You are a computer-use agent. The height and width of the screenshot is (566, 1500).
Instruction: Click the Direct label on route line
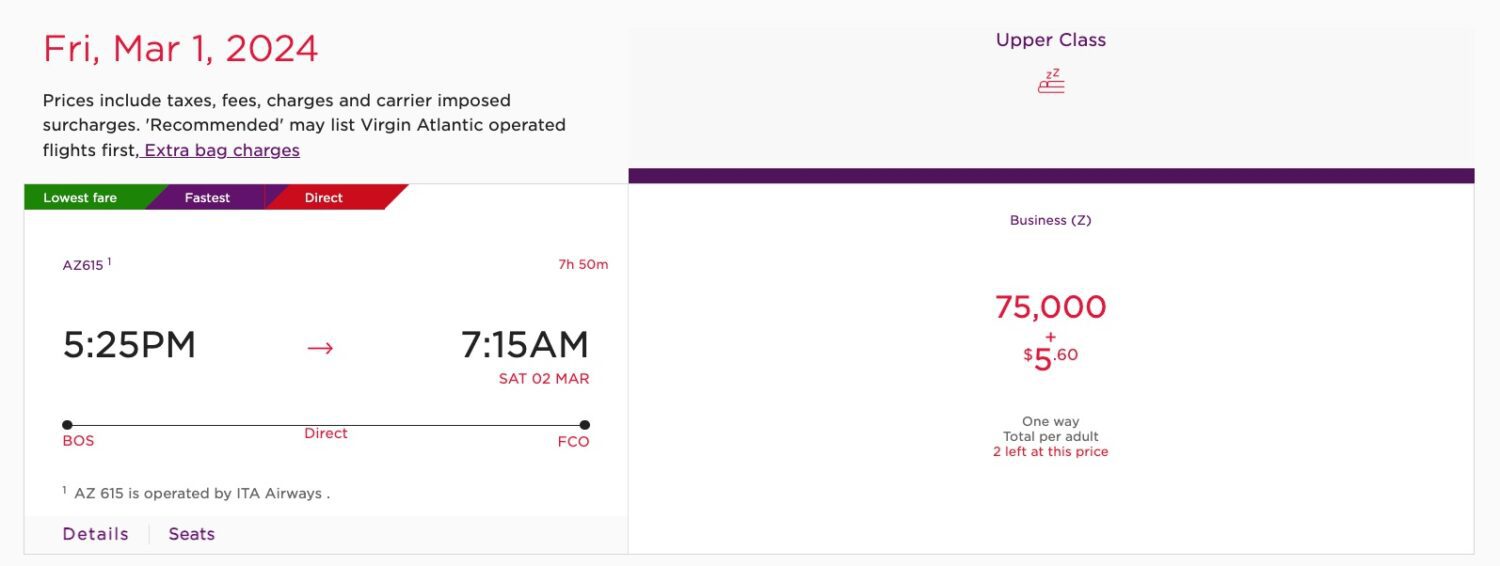coord(326,434)
